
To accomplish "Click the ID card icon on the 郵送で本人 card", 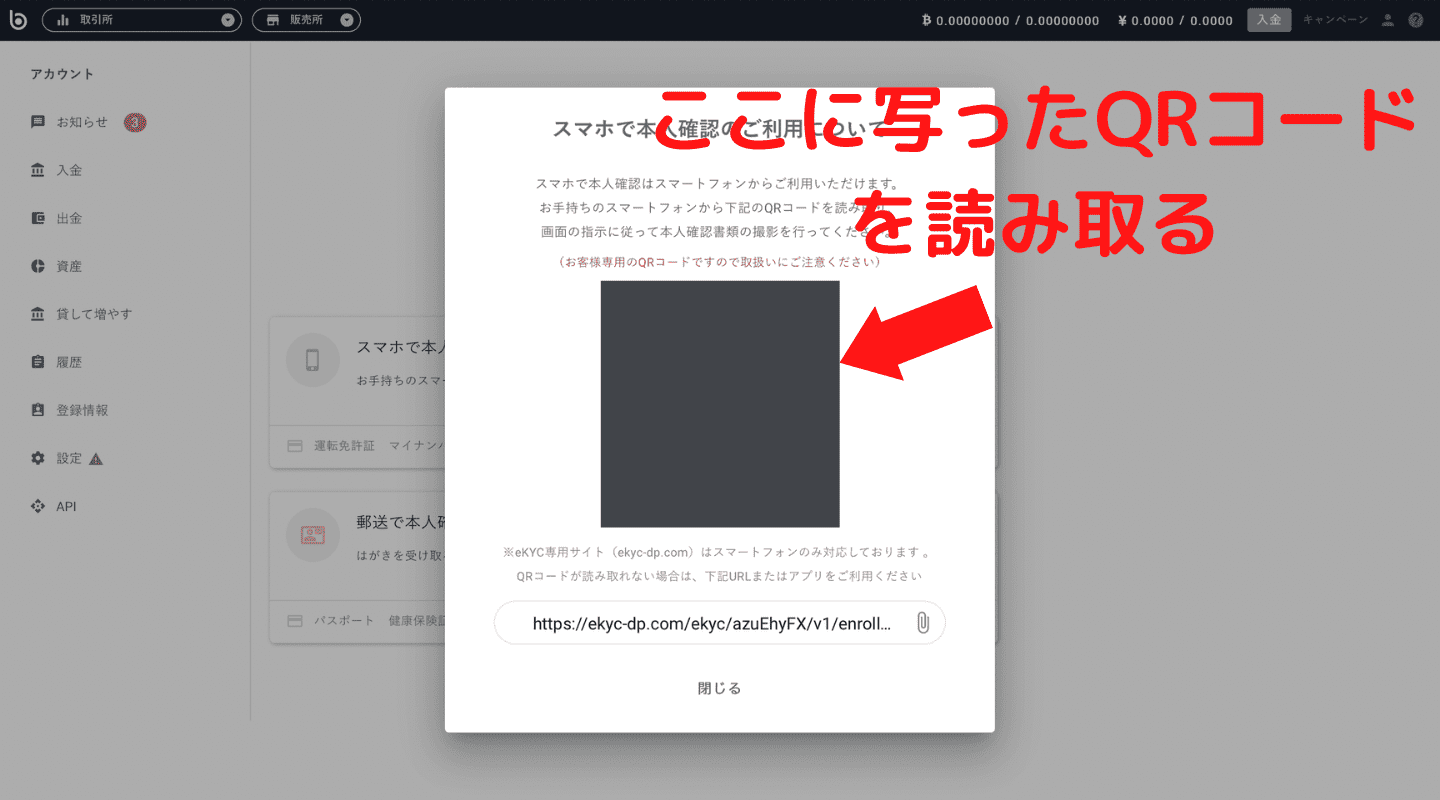I will [313, 535].
